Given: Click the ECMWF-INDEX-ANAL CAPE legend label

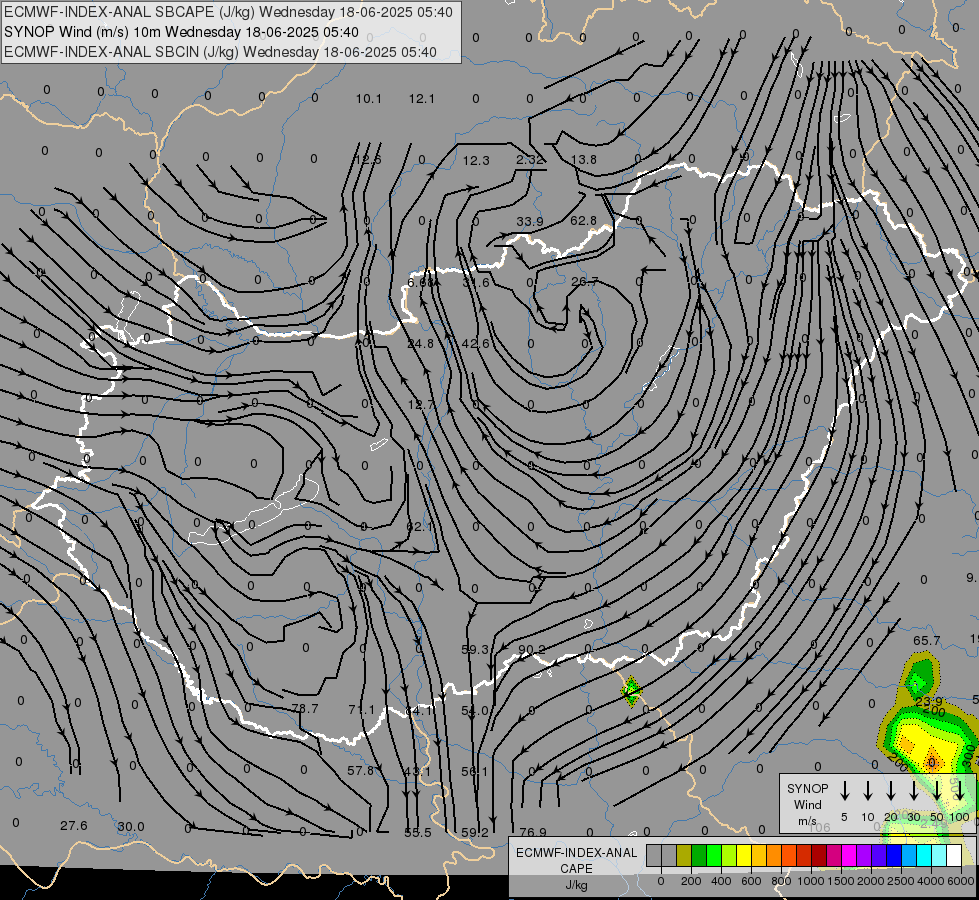Looking at the screenshot, I should 576,860.
